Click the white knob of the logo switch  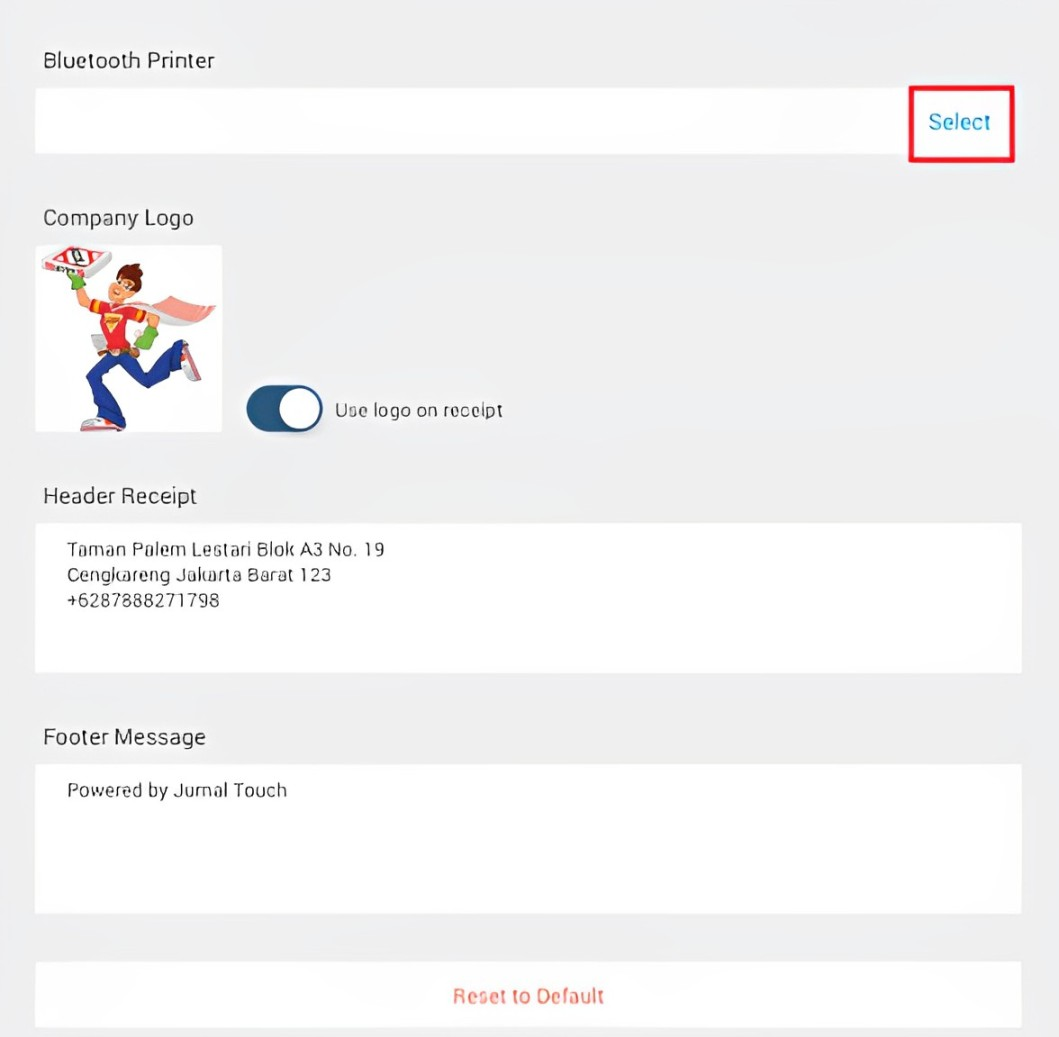pos(300,409)
